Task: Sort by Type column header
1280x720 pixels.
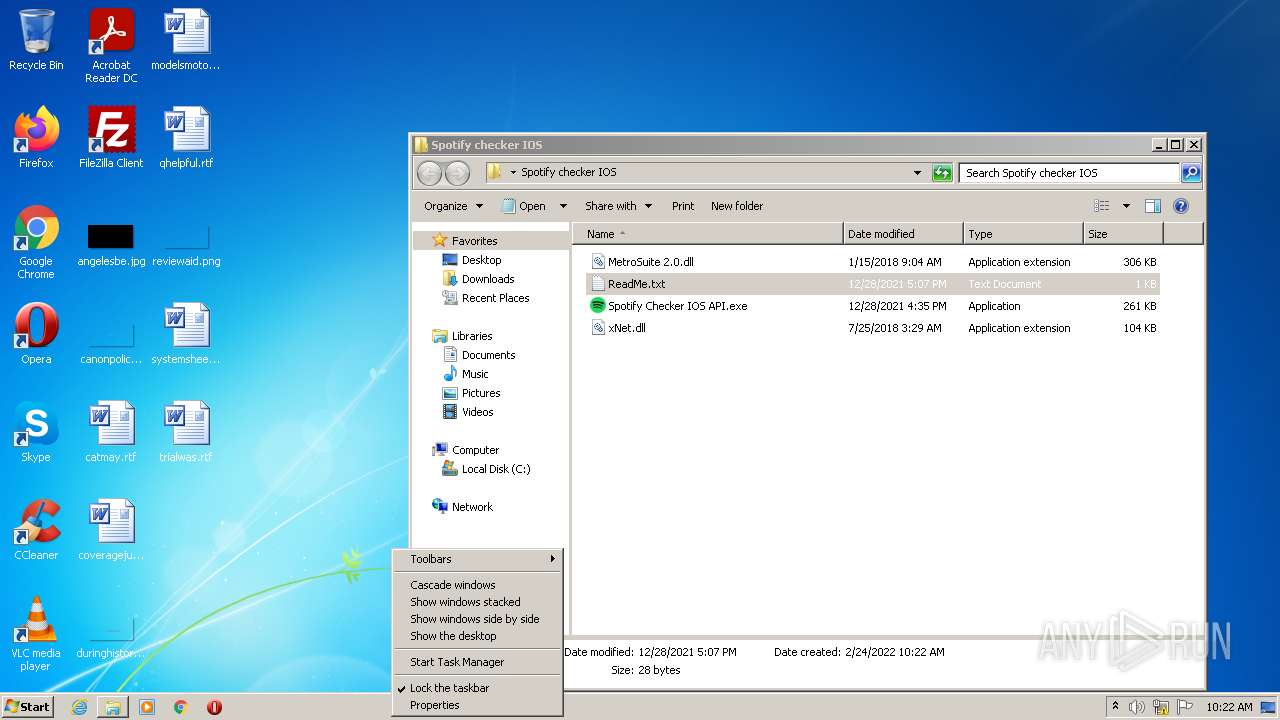Action: [1023, 234]
